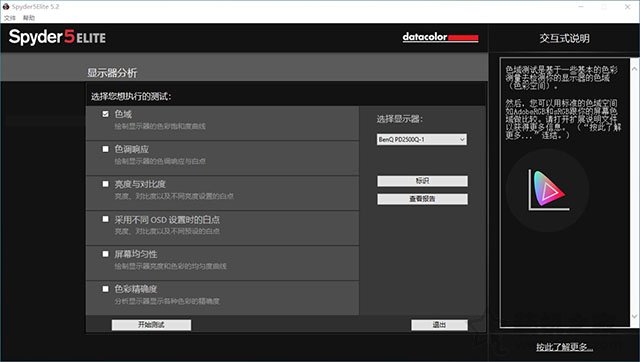Screen dimensions: 640x362
Task: Click scroll-down arrow in help panel
Action: click(x=635, y=316)
